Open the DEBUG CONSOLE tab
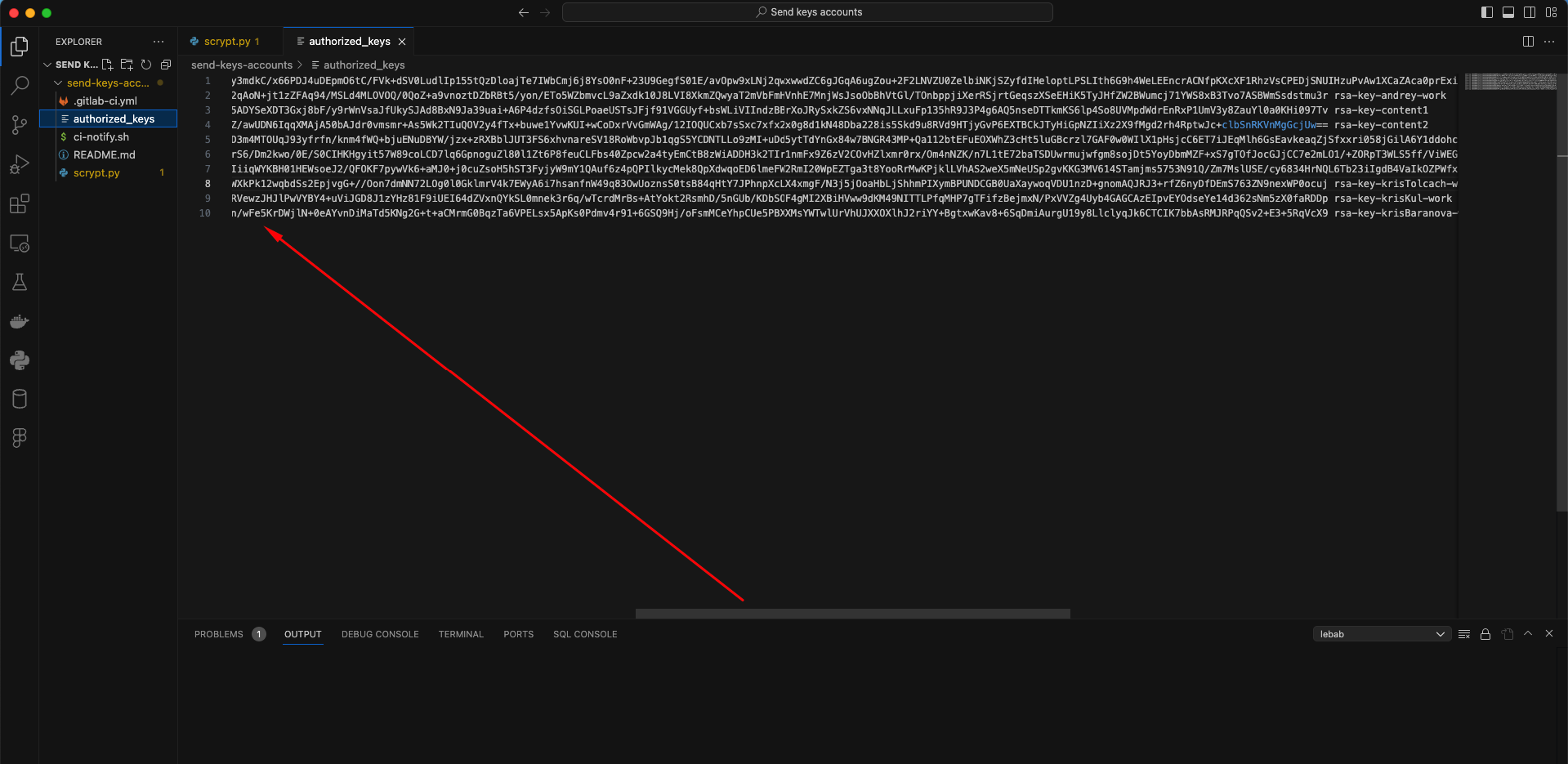Viewport: 1568px width, 764px height. click(380, 634)
